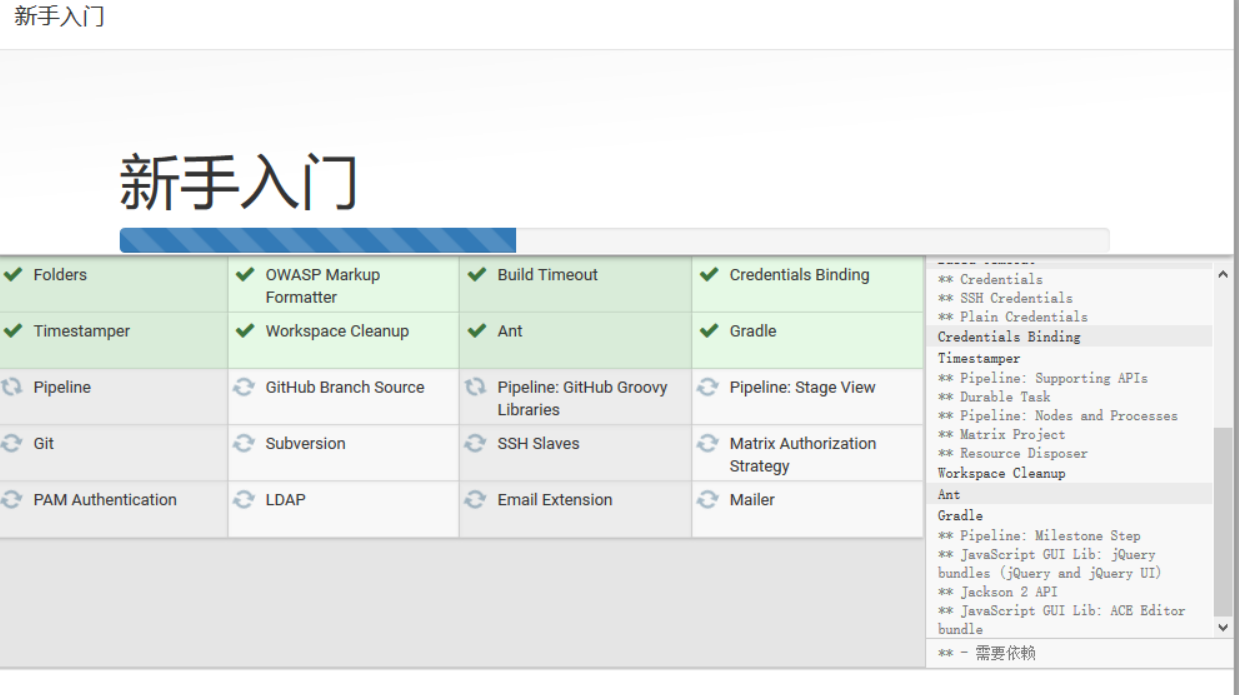The image size is (1239, 695).
Task: Click the '** Matrix Project' log line
Action: (1001, 435)
